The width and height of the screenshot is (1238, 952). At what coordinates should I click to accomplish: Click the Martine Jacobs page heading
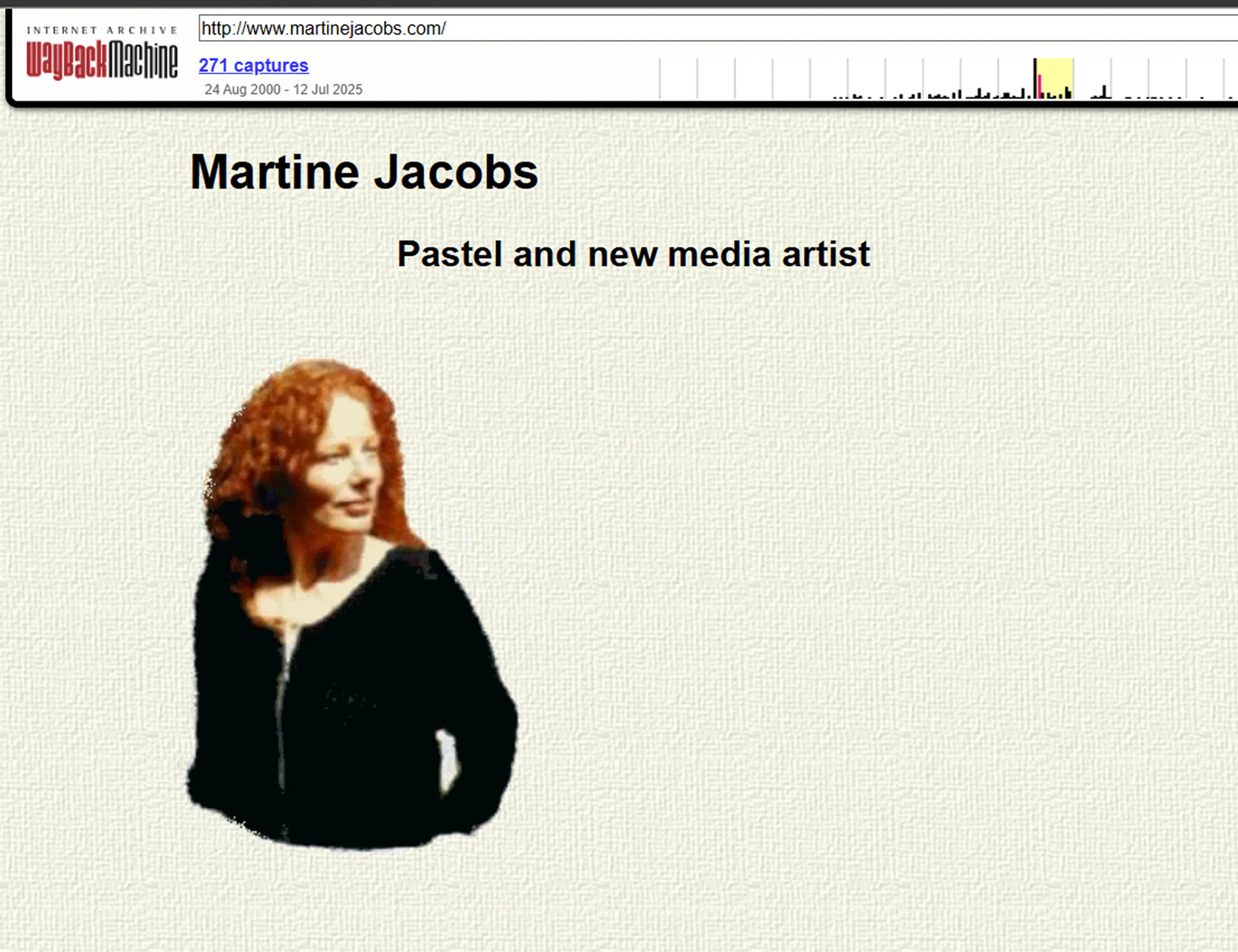click(364, 172)
